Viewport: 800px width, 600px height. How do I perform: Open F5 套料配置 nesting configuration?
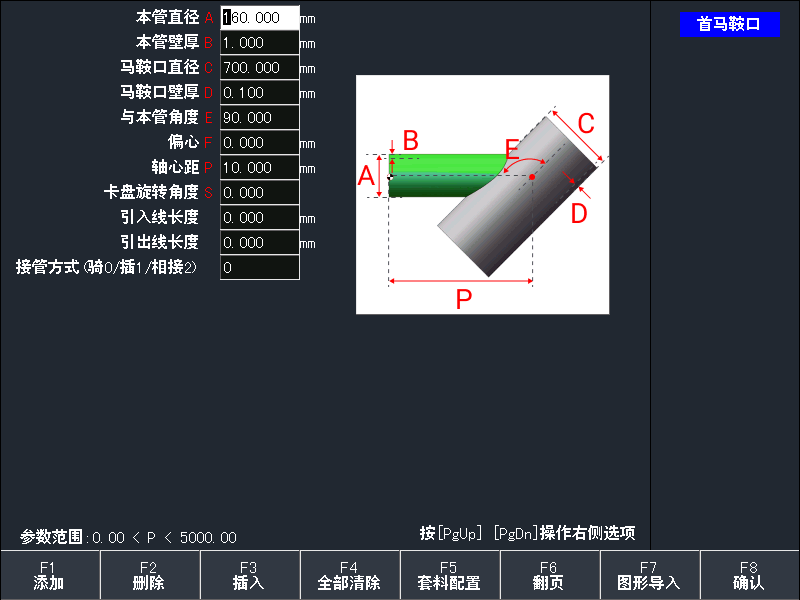coord(448,574)
